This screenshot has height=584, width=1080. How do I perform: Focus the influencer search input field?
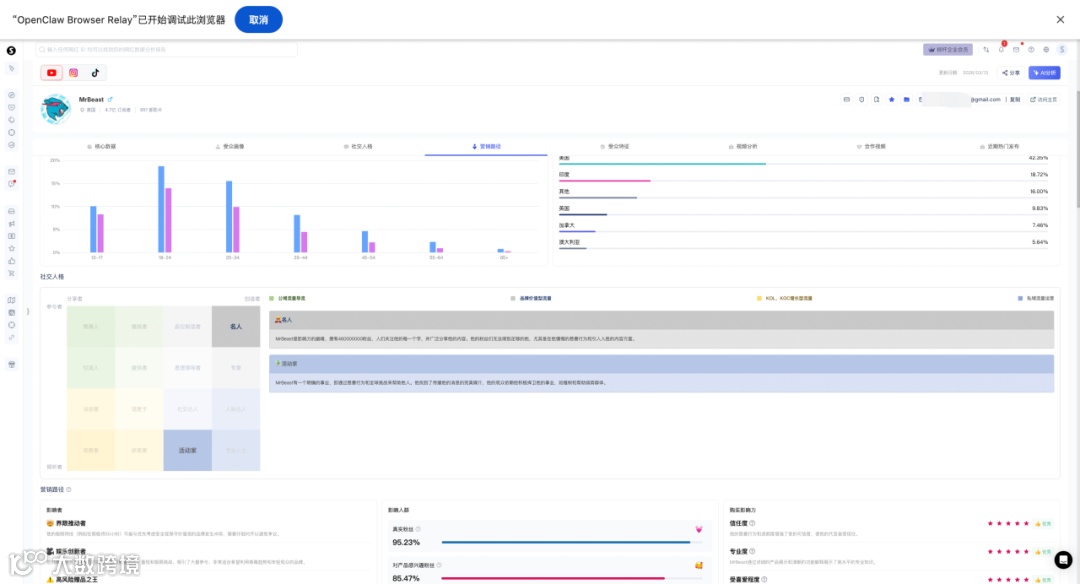click(167, 50)
